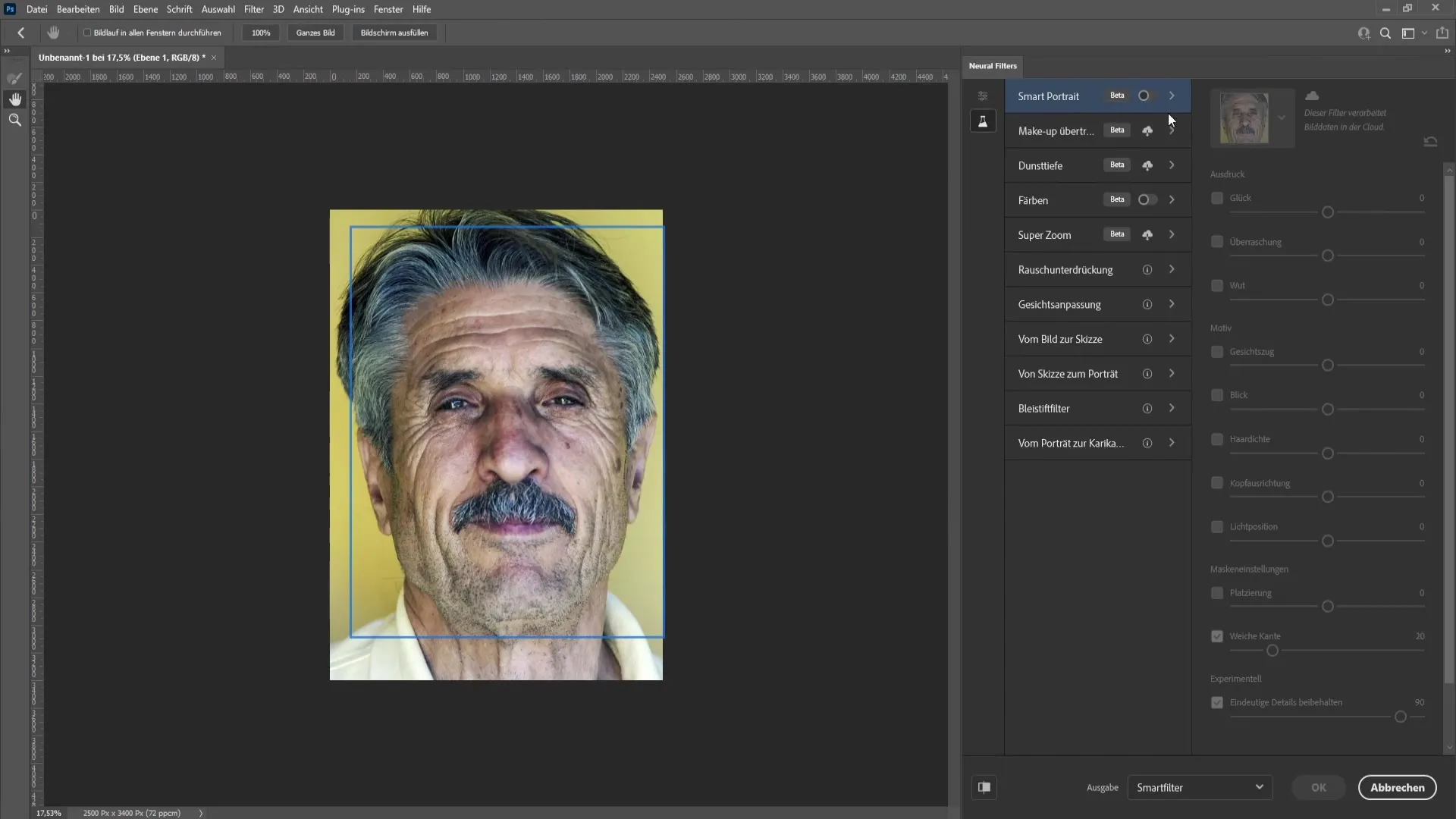
Task: Expand the status bar info arrow
Action: 201,813
